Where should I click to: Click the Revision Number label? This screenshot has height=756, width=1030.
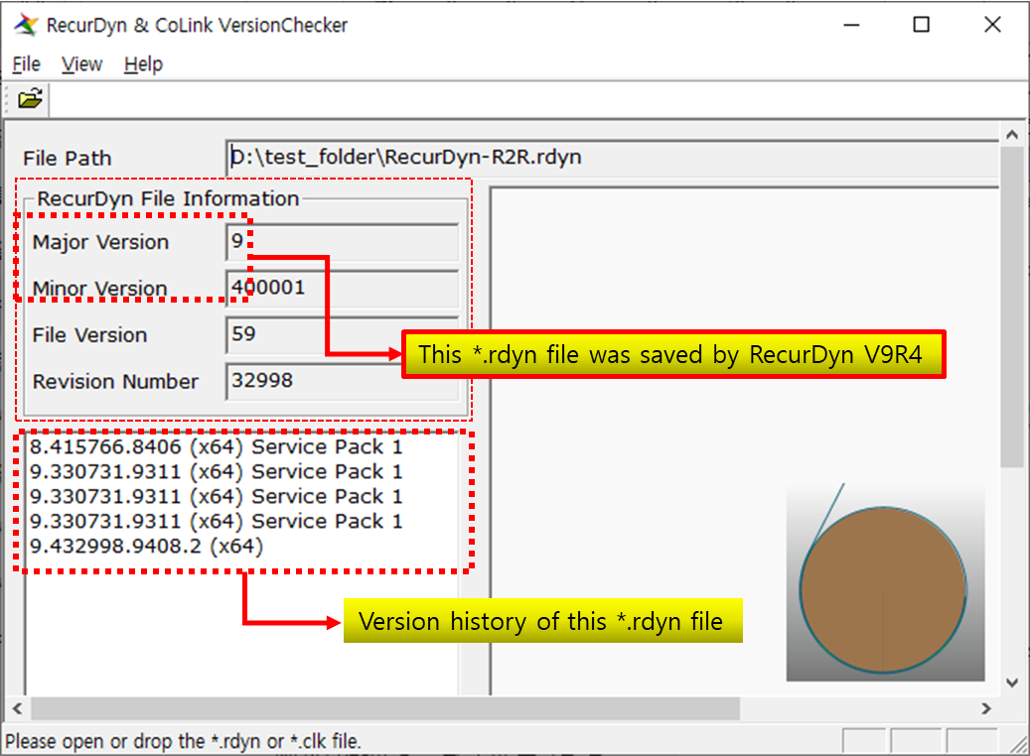pos(116,382)
